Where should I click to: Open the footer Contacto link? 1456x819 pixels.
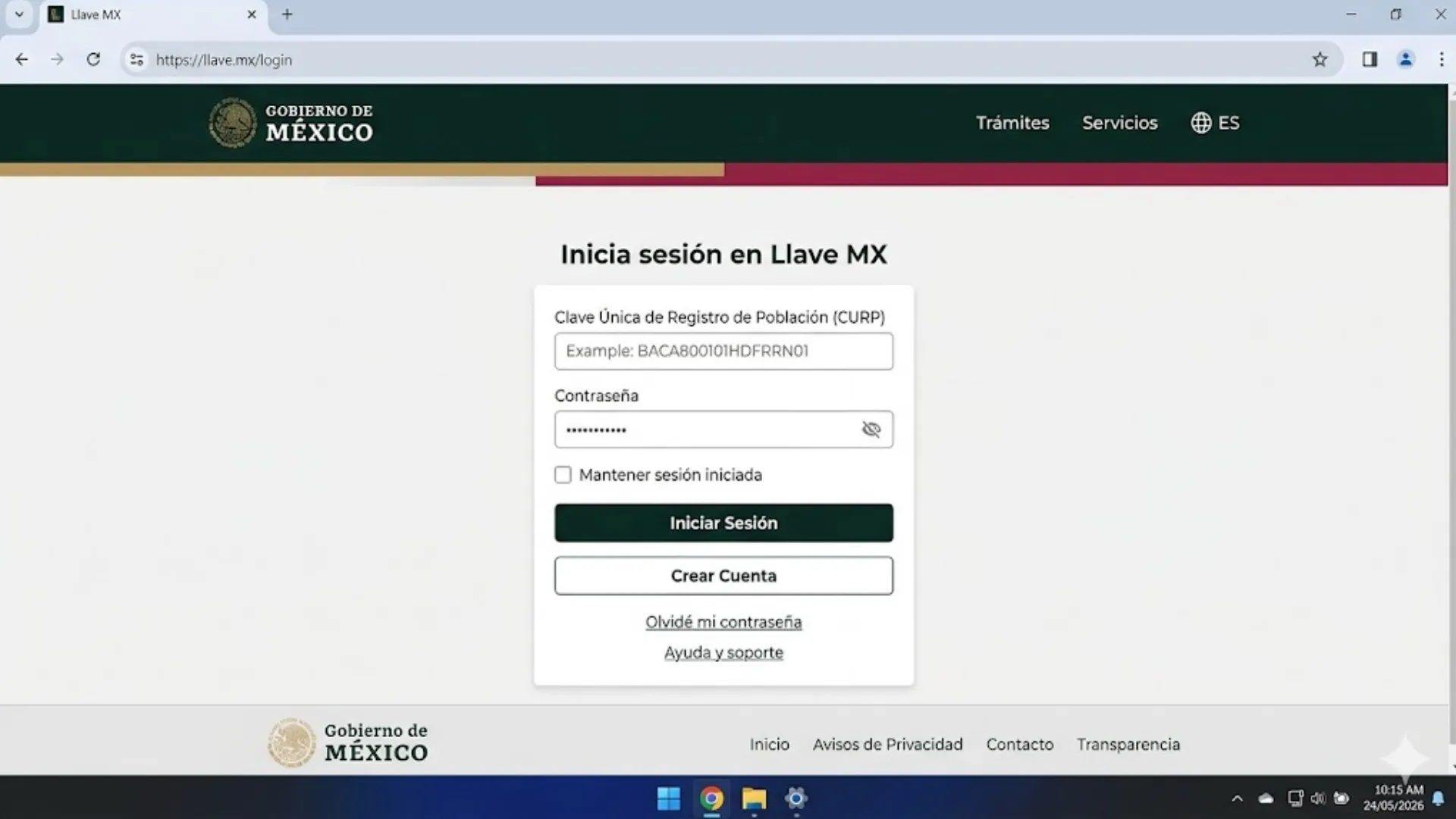(1019, 745)
